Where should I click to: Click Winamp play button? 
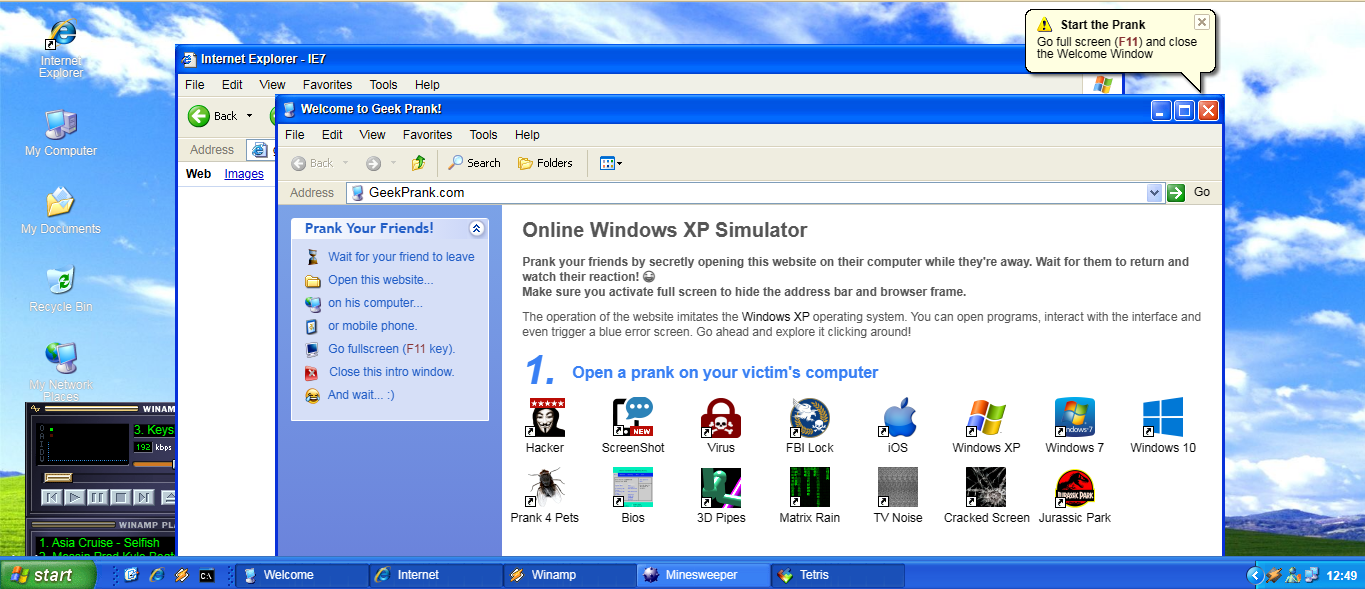click(x=75, y=497)
